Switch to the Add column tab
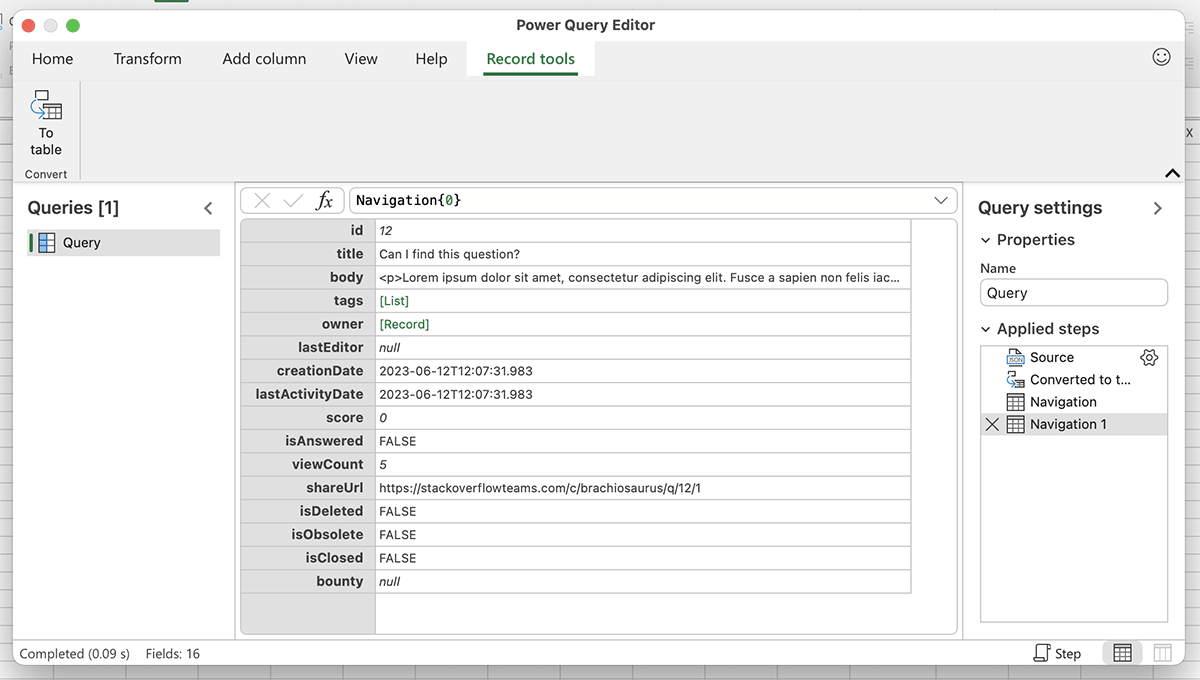The height and width of the screenshot is (680, 1200). [264, 59]
